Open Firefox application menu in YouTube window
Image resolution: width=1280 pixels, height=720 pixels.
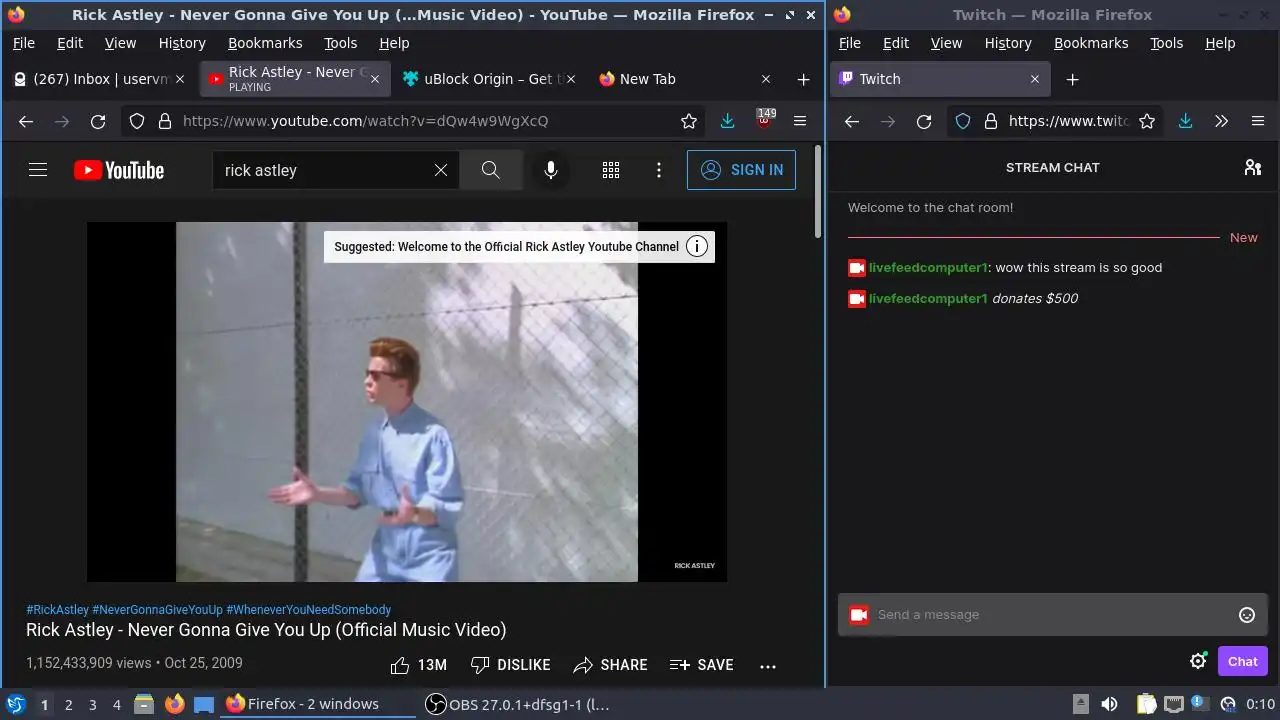(800, 121)
